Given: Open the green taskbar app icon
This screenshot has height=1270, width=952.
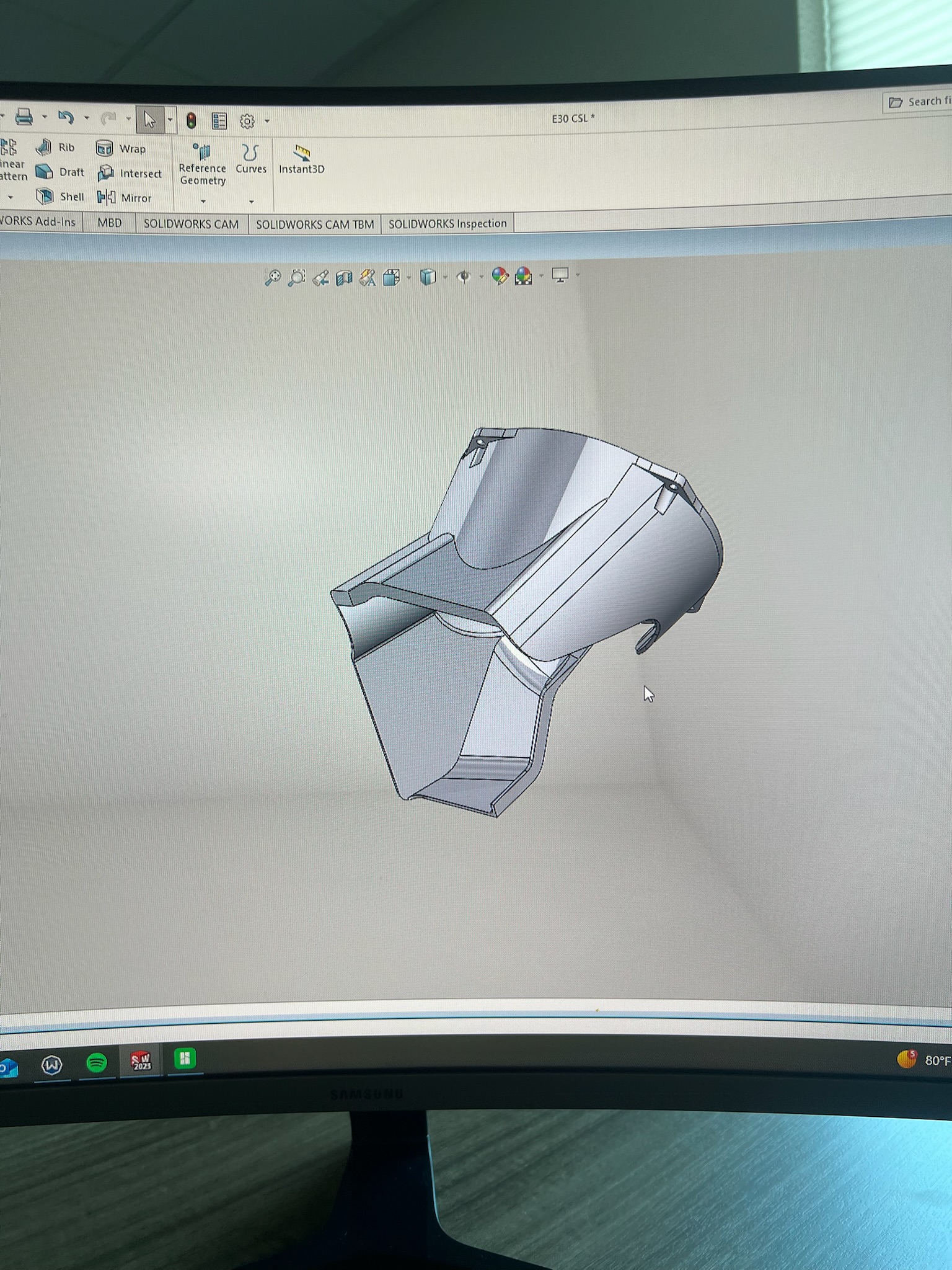Looking at the screenshot, I should pyautogui.click(x=185, y=1059).
